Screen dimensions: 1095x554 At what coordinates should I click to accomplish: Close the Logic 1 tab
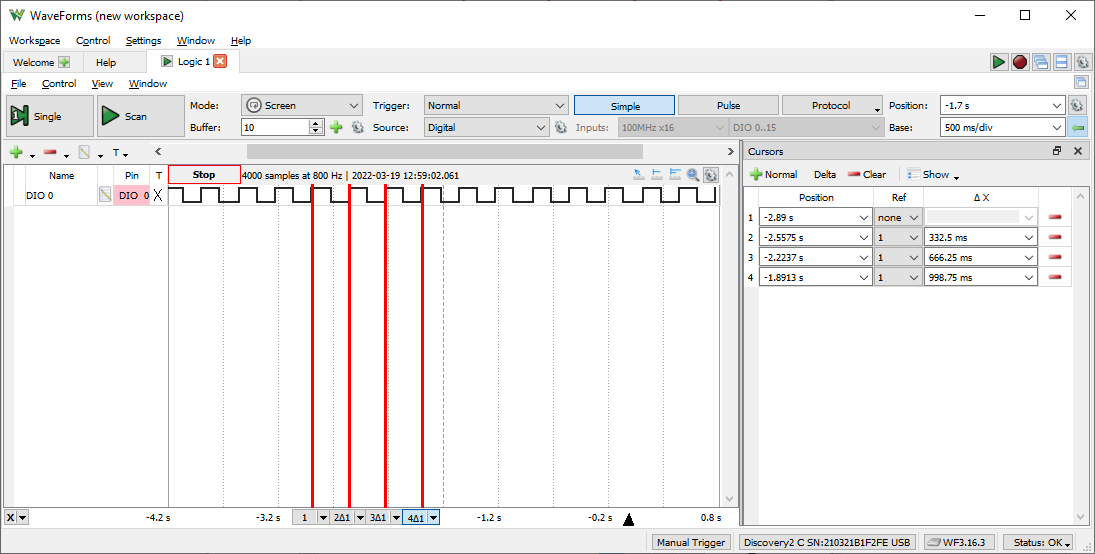pyautogui.click(x=220, y=61)
